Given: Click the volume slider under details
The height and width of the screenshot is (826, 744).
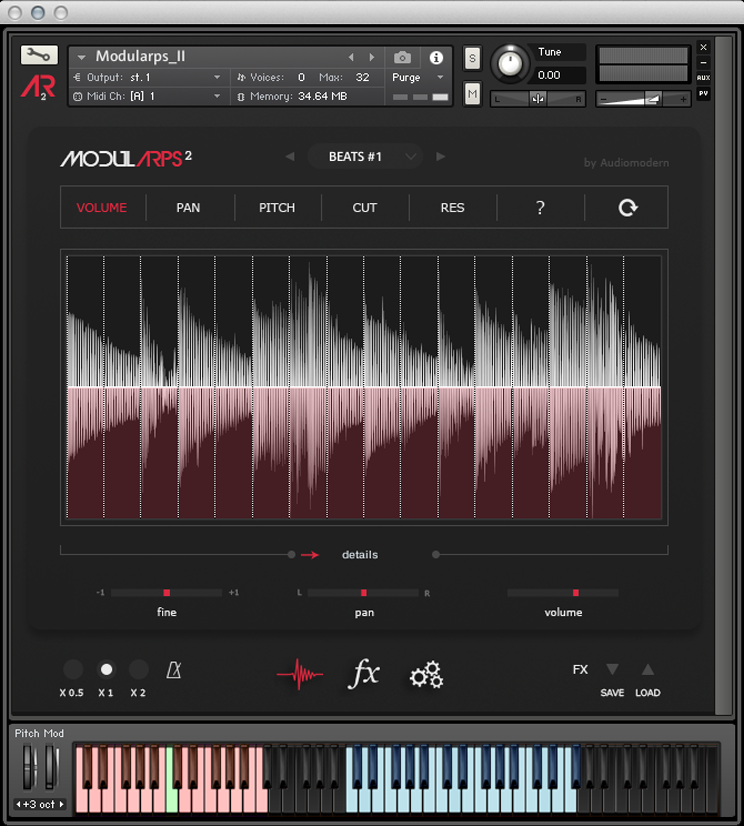Looking at the screenshot, I should 563,593.
